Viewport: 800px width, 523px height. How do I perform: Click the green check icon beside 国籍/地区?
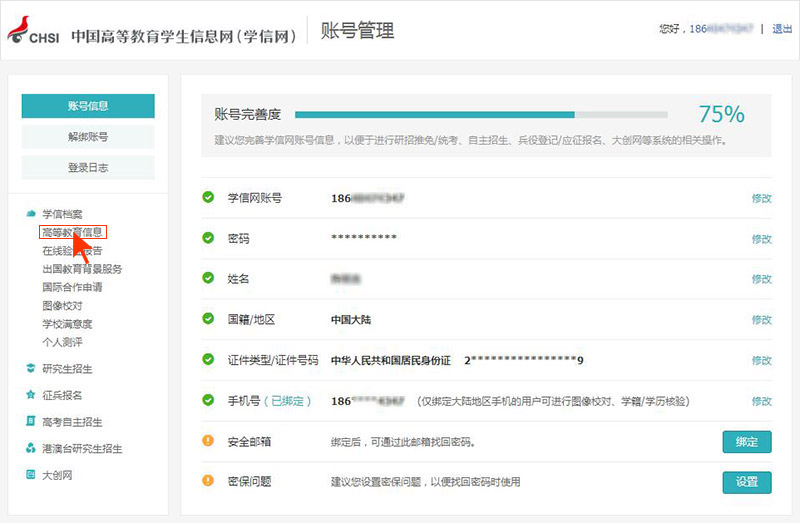point(208,318)
